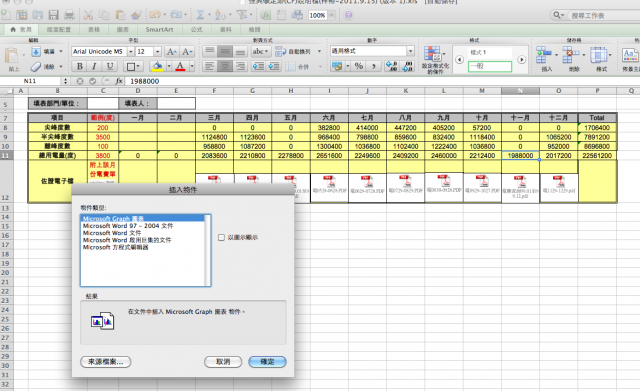Expand the borders dropdown arrow

tap(138, 66)
